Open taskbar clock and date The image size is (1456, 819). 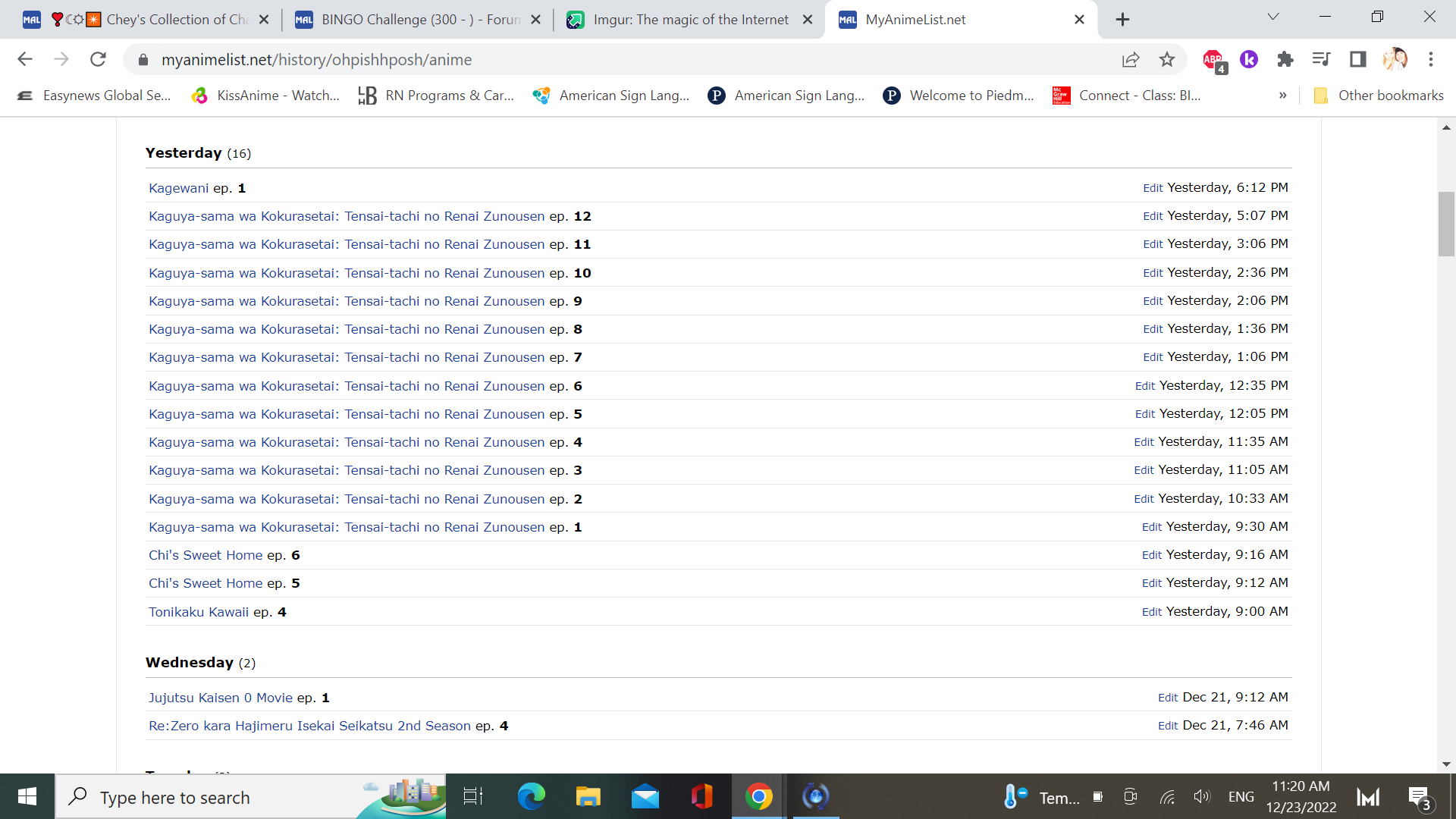(x=1301, y=797)
